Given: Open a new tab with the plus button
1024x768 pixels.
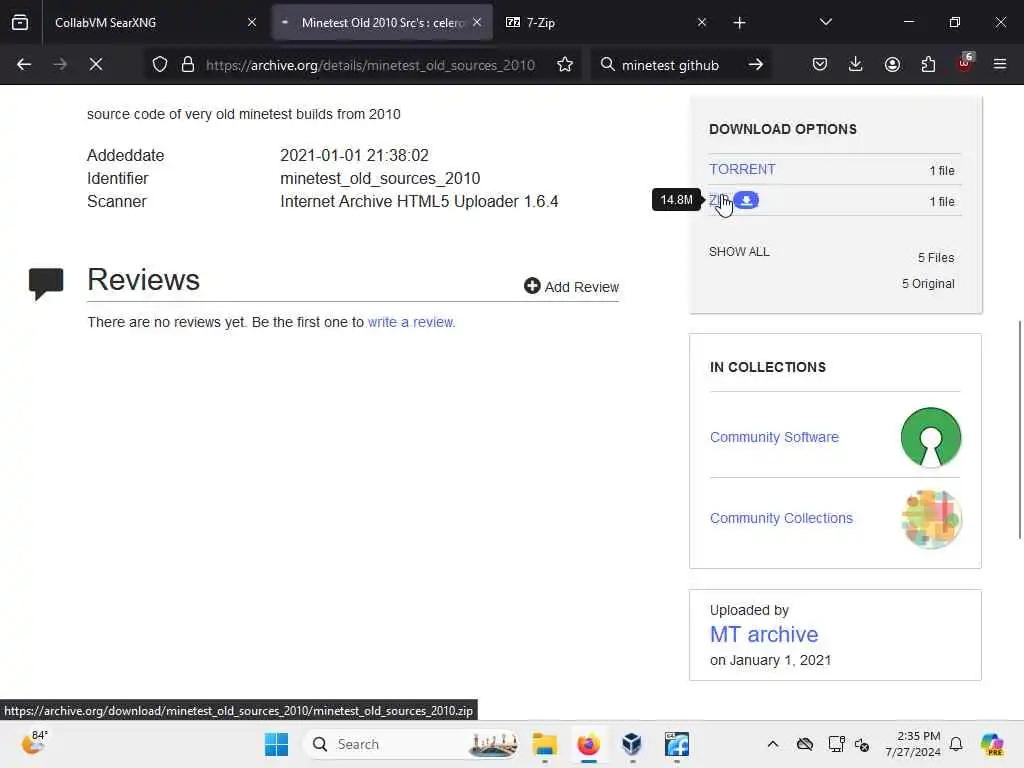Looking at the screenshot, I should [739, 23].
